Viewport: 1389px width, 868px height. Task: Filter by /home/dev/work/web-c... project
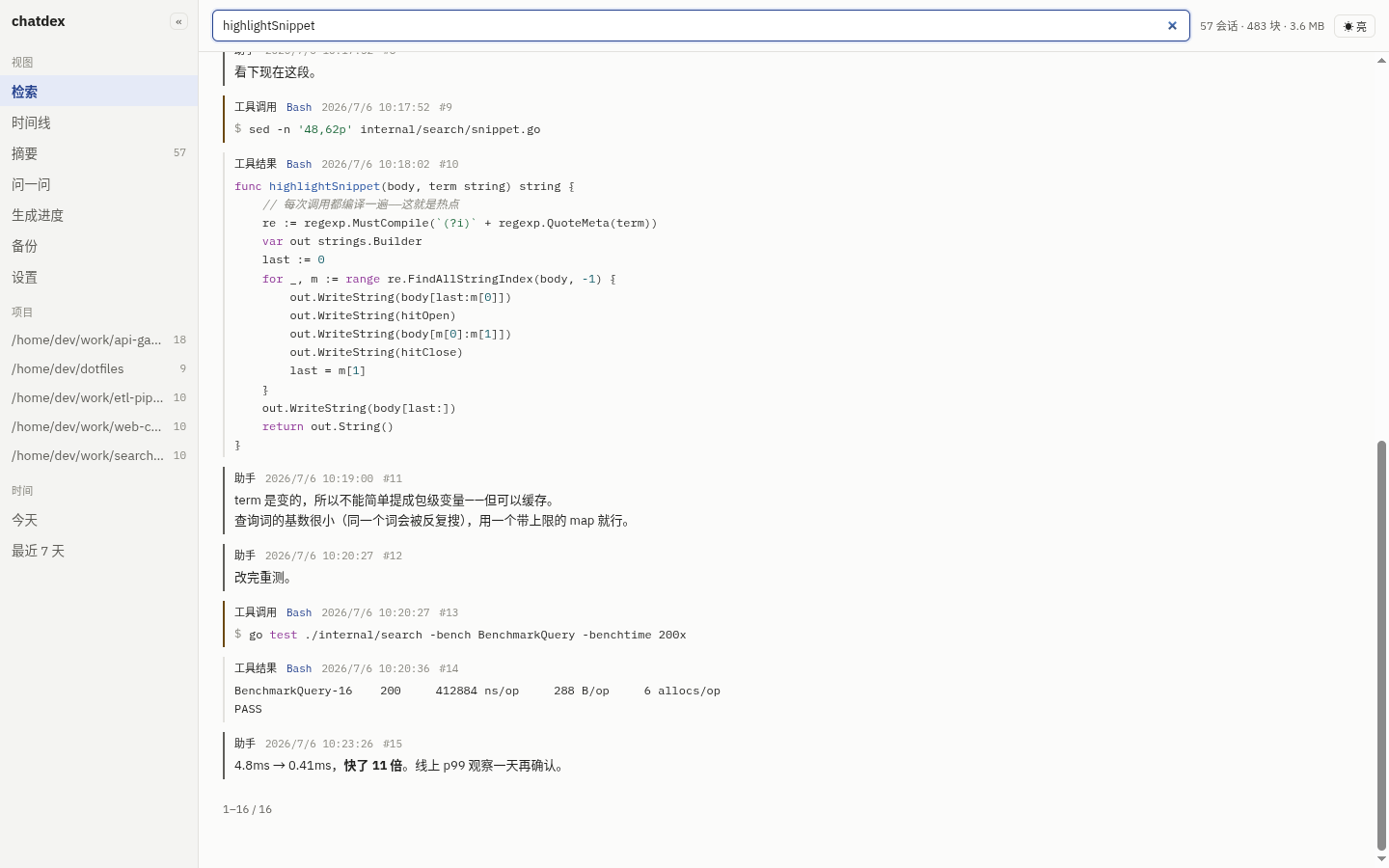pyautogui.click(x=98, y=426)
